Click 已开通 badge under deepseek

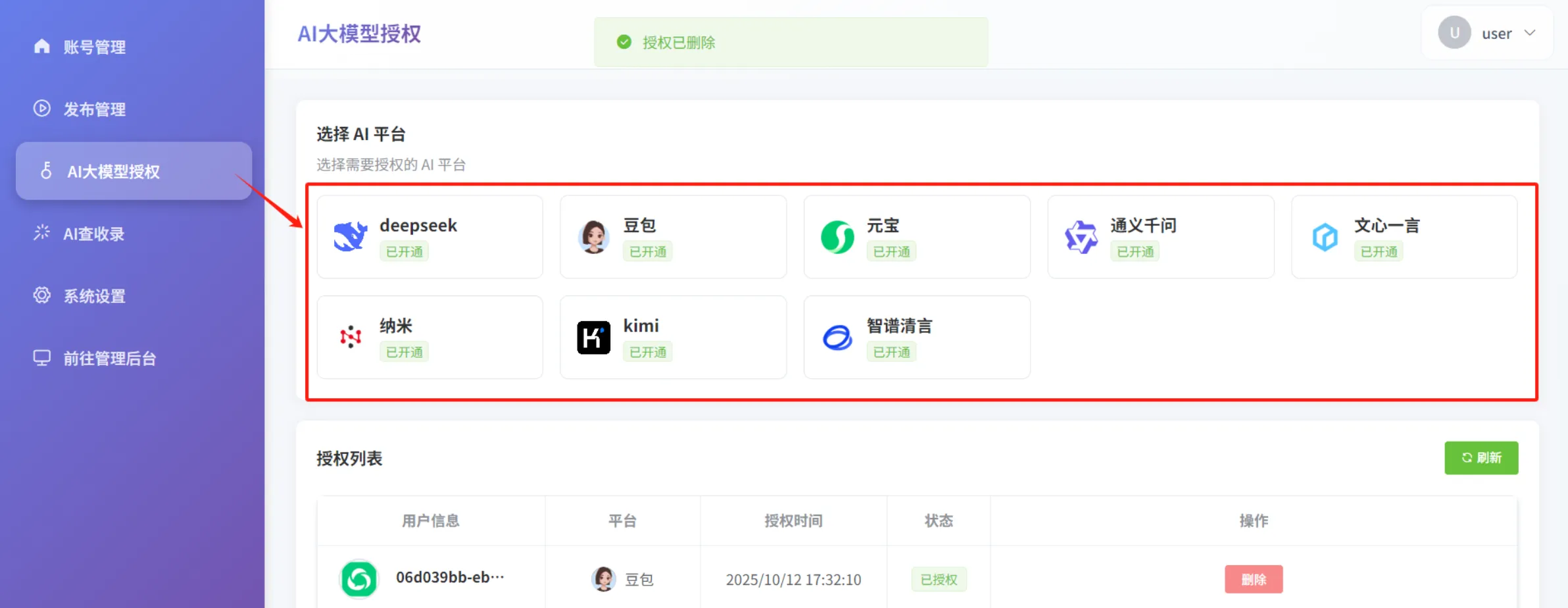tap(404, 251)
